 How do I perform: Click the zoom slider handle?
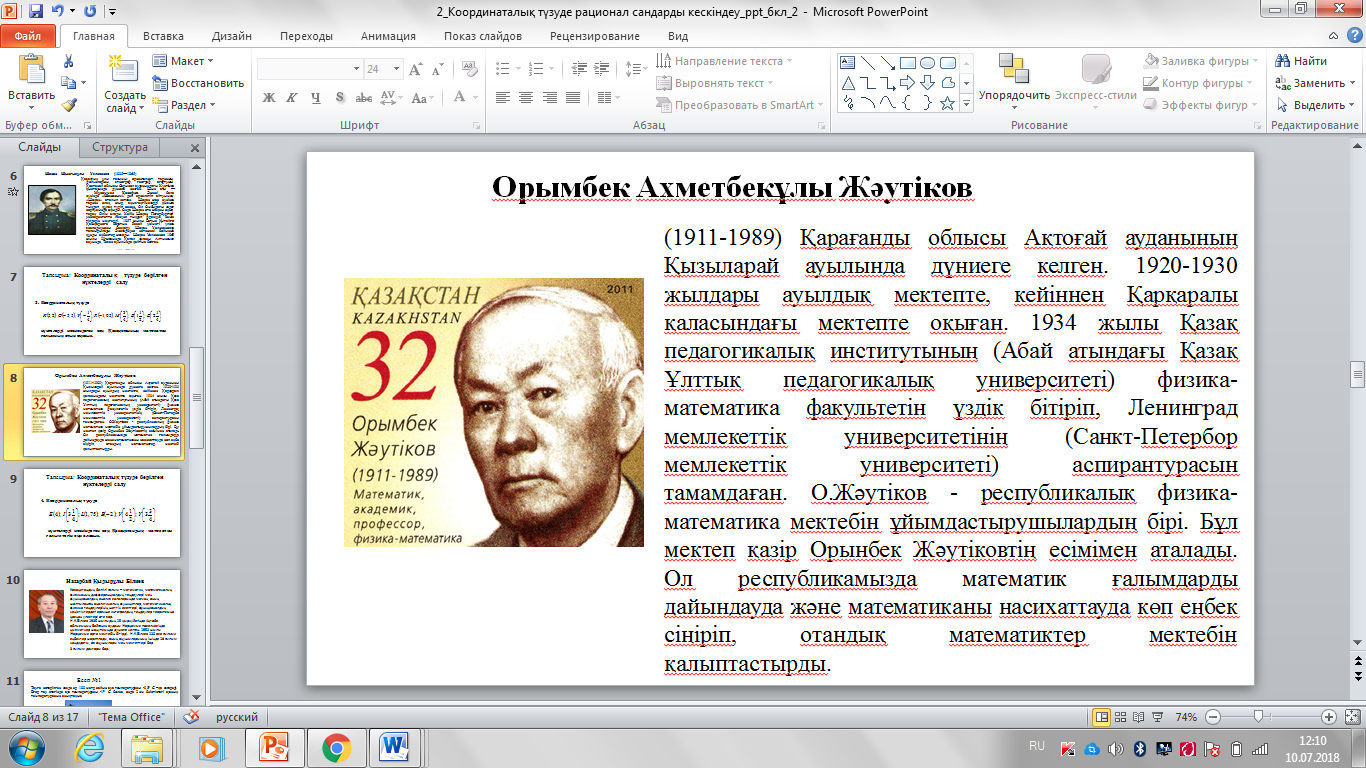coord(1257,717)
